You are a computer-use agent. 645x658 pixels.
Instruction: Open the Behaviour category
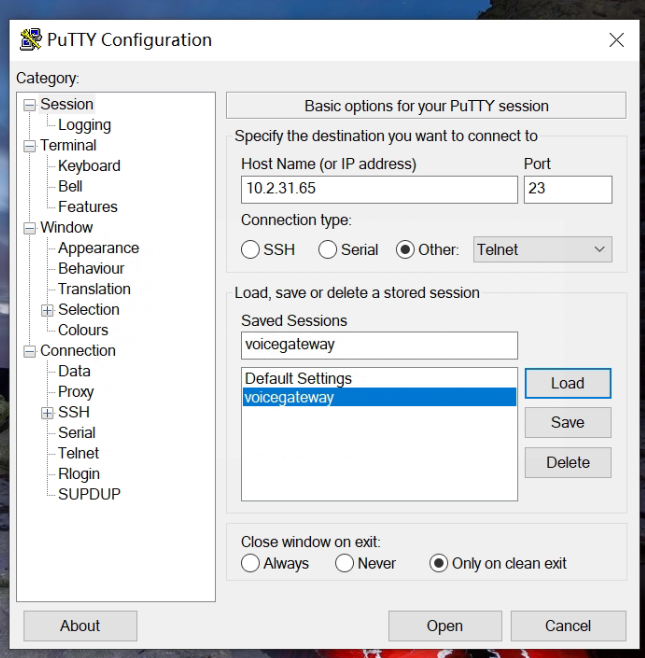[91, 269]
